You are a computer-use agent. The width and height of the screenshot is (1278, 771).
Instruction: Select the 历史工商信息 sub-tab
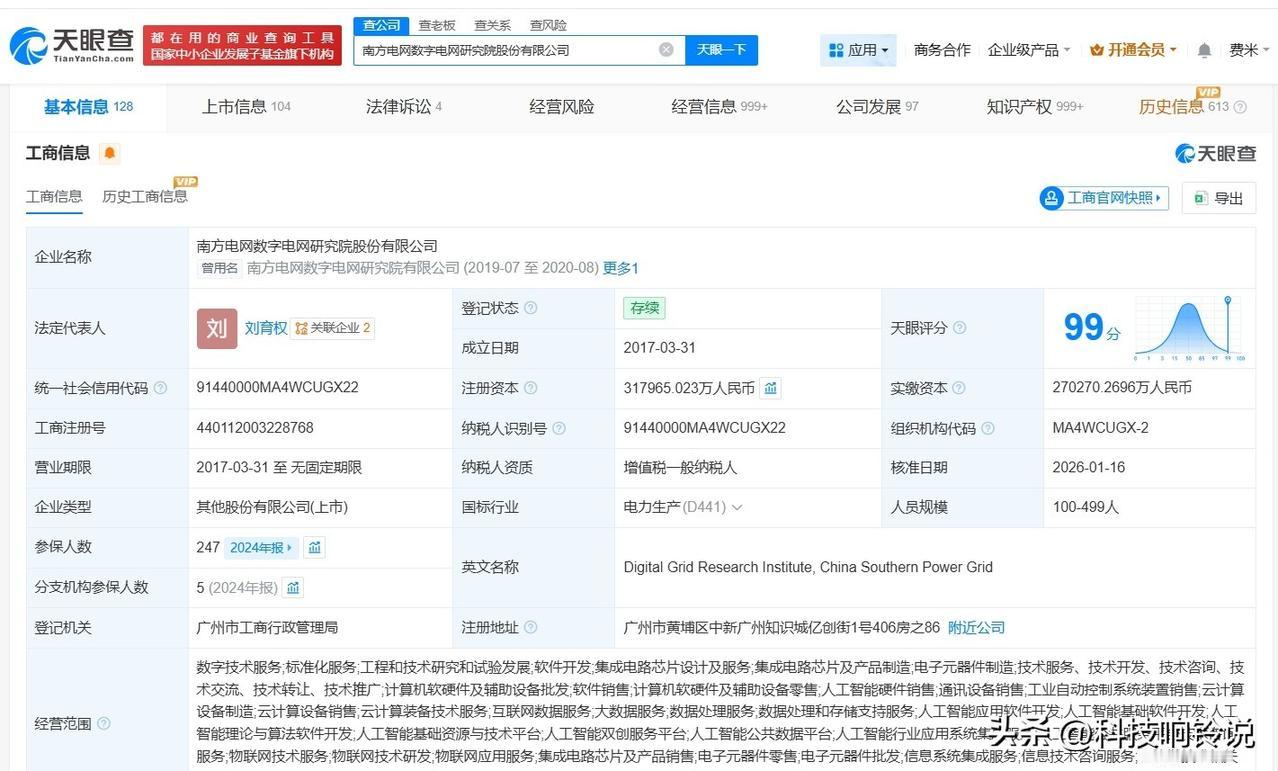coord(145,196)
